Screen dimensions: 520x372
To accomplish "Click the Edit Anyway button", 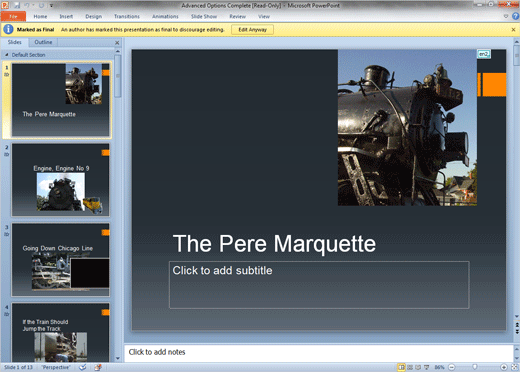I will tap(252, 30).
